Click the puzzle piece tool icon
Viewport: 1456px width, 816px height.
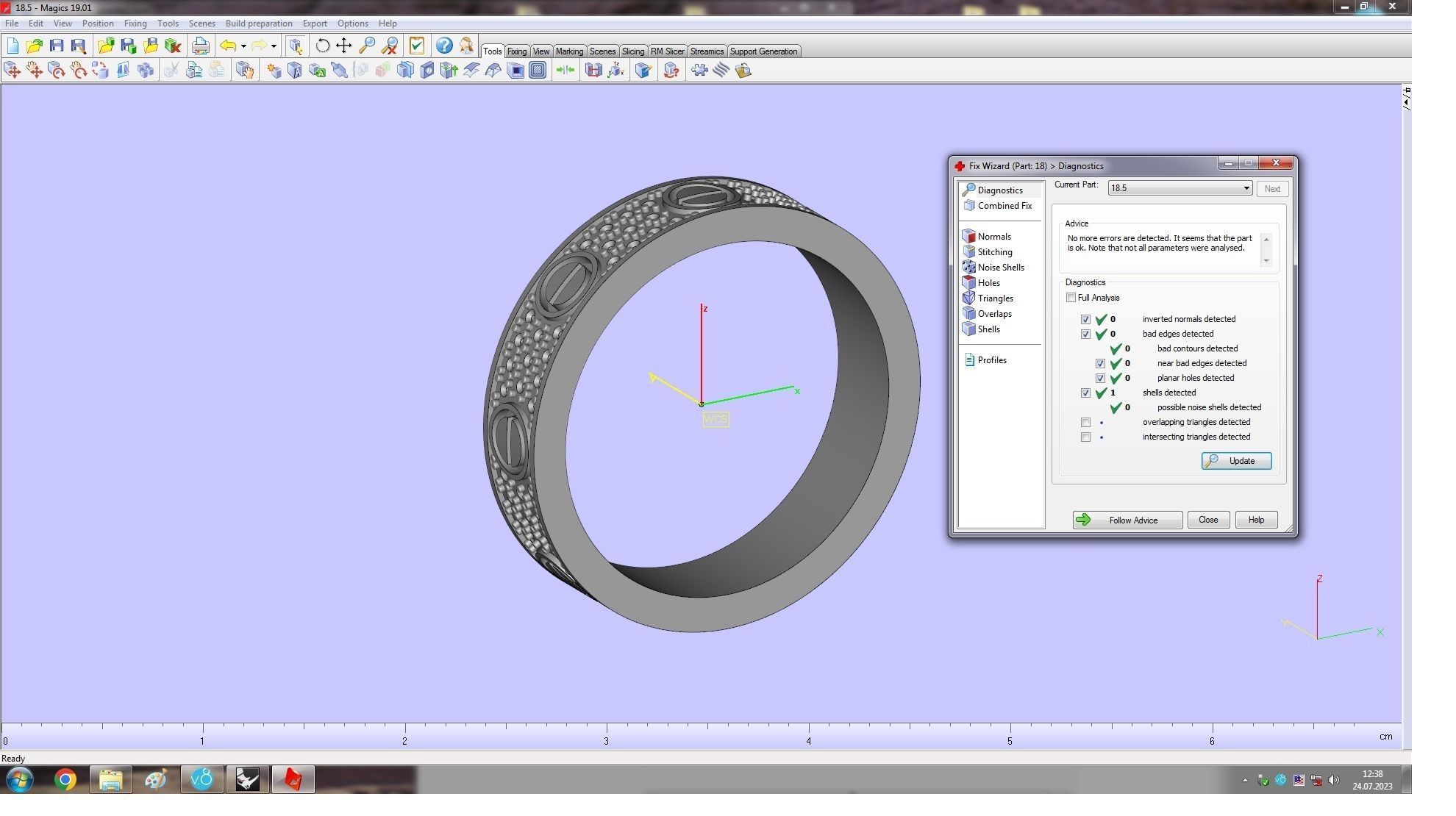pyautogui.click(x=699, y=70)
